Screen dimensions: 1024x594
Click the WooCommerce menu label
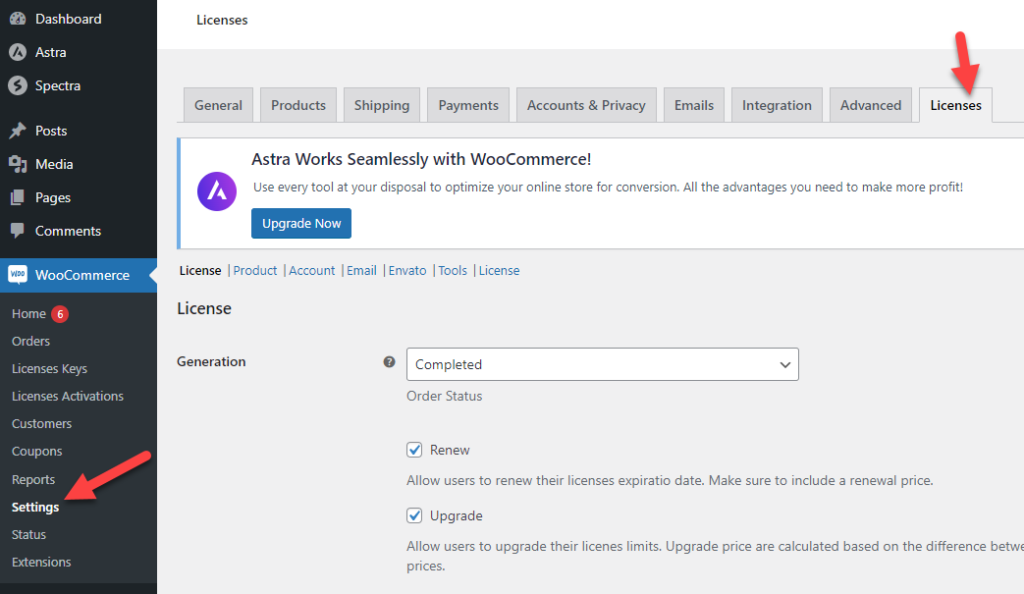82,275
